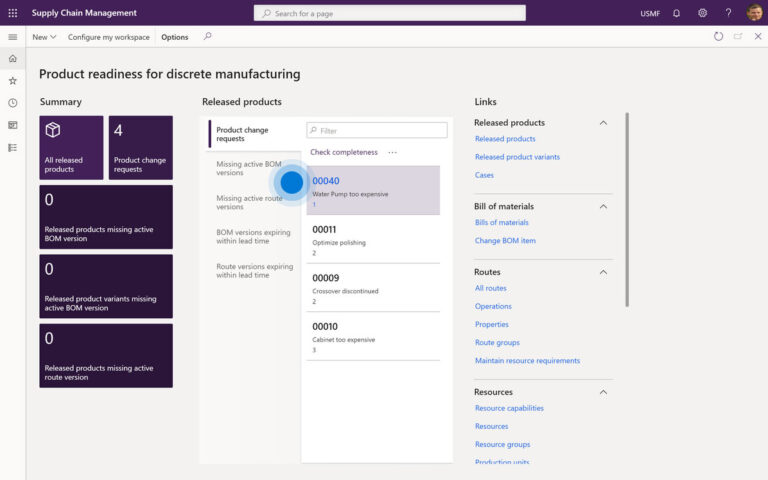Open the Route groups link
The width and height of the screenshot is (768, 480).
point(497,343)
